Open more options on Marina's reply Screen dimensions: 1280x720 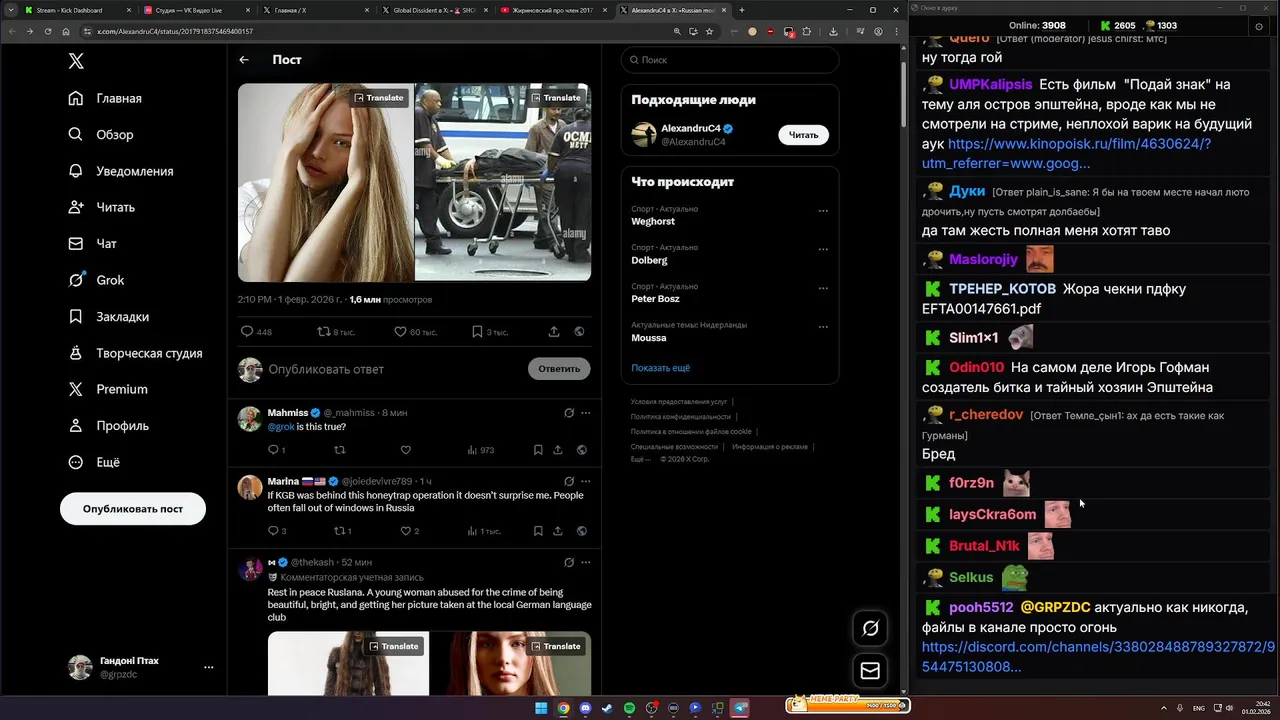pyautogui.click(x=585, y=481)
